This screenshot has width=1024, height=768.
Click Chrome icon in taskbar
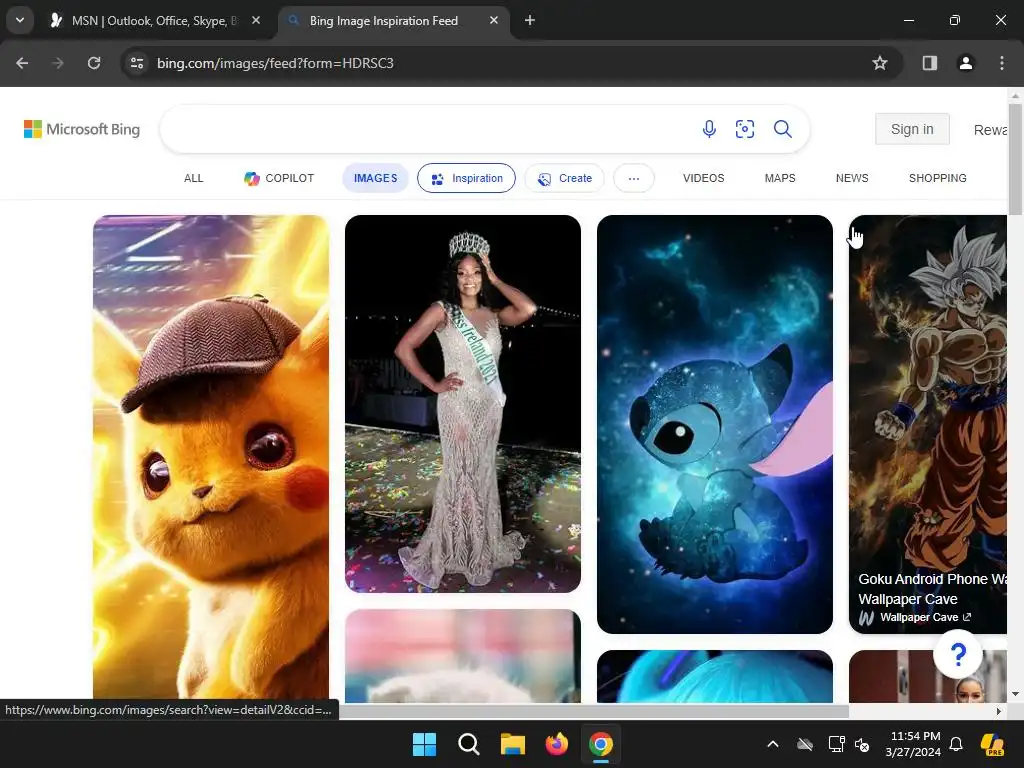click(601, 744)
